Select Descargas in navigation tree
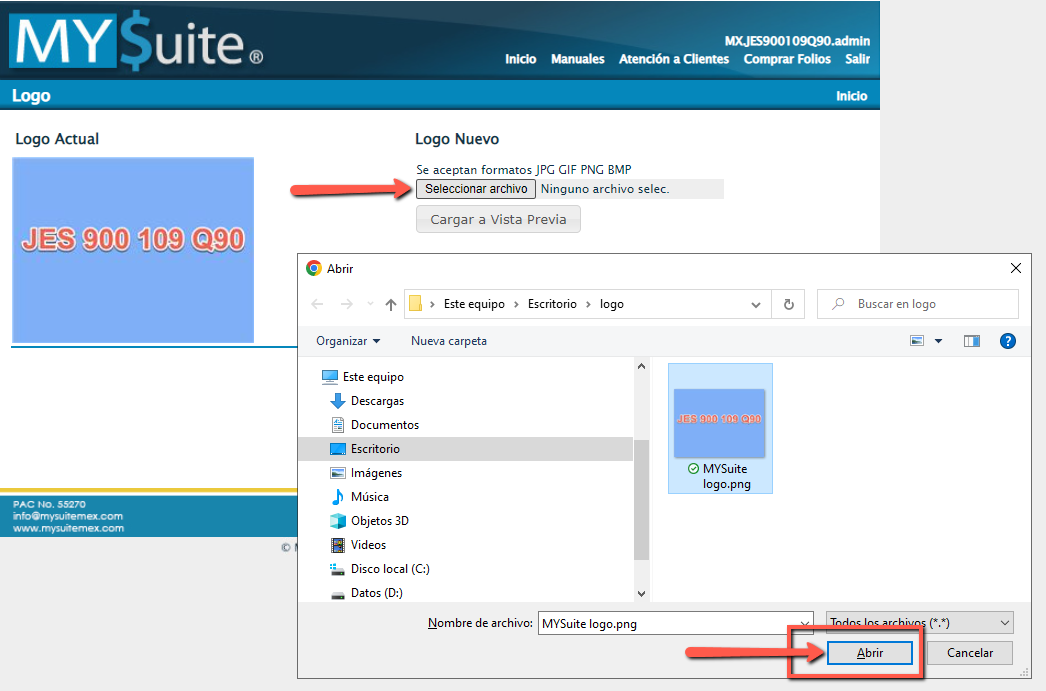 click(378, 401)
